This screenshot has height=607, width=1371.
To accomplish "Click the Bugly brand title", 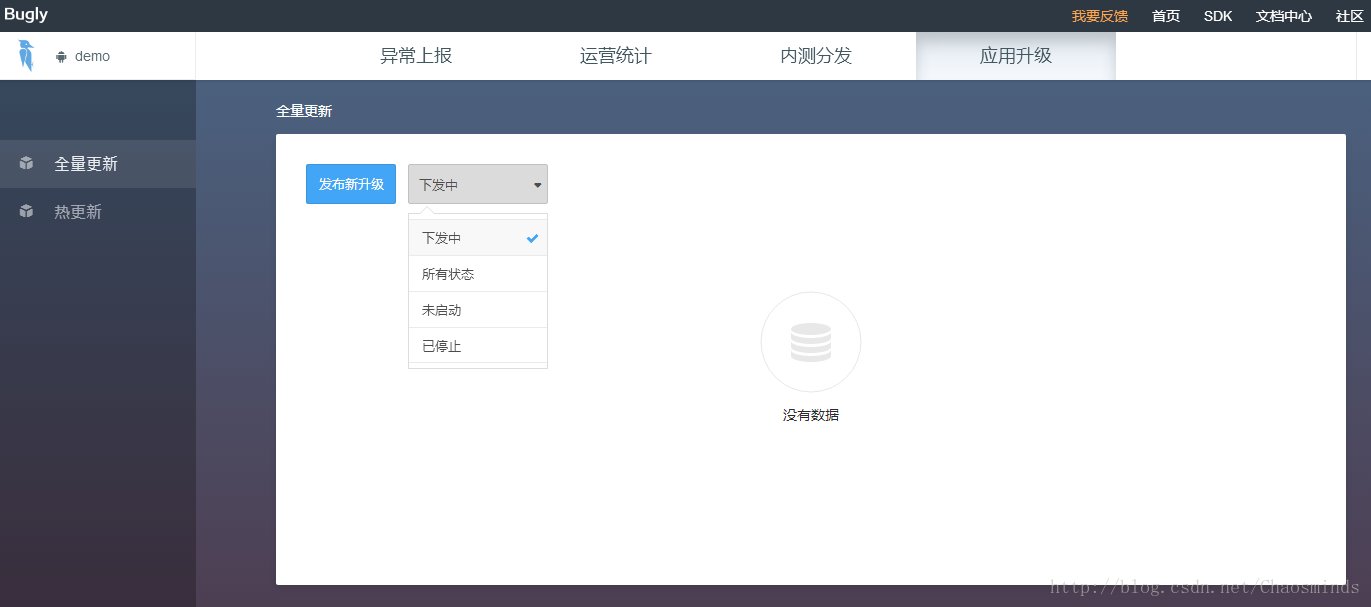I will click(26, 15).
